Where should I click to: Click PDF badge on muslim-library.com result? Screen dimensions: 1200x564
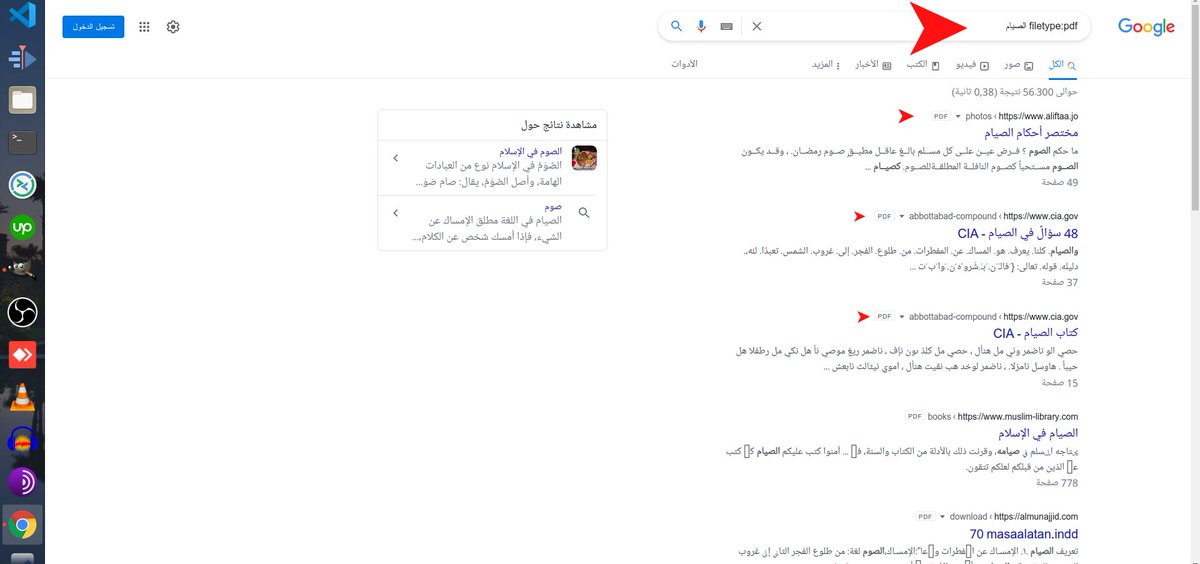pos(915,417)
